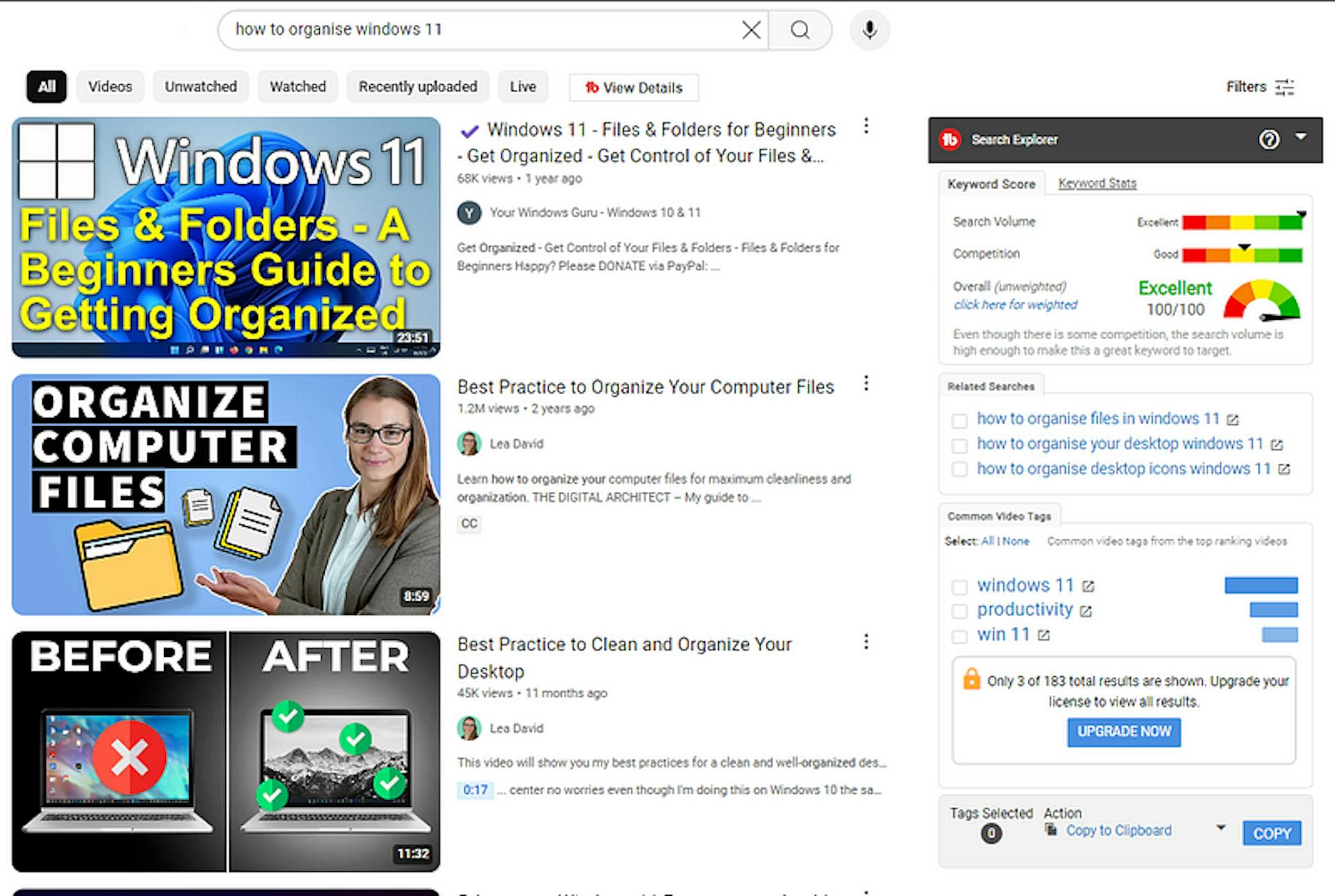Open external link icon next to 'windows 11' tag
The width and height of the screenshot is (1335, 896).
(1088, 587)
